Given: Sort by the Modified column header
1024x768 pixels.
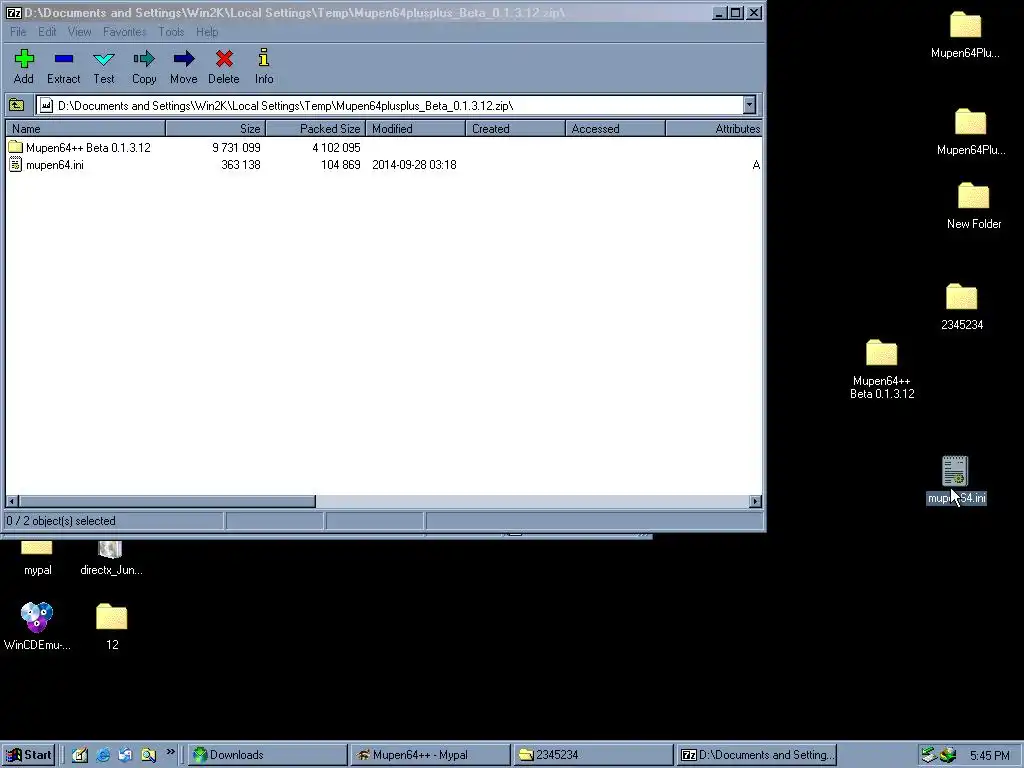Looking at the screenshot, I should [415, 129].
